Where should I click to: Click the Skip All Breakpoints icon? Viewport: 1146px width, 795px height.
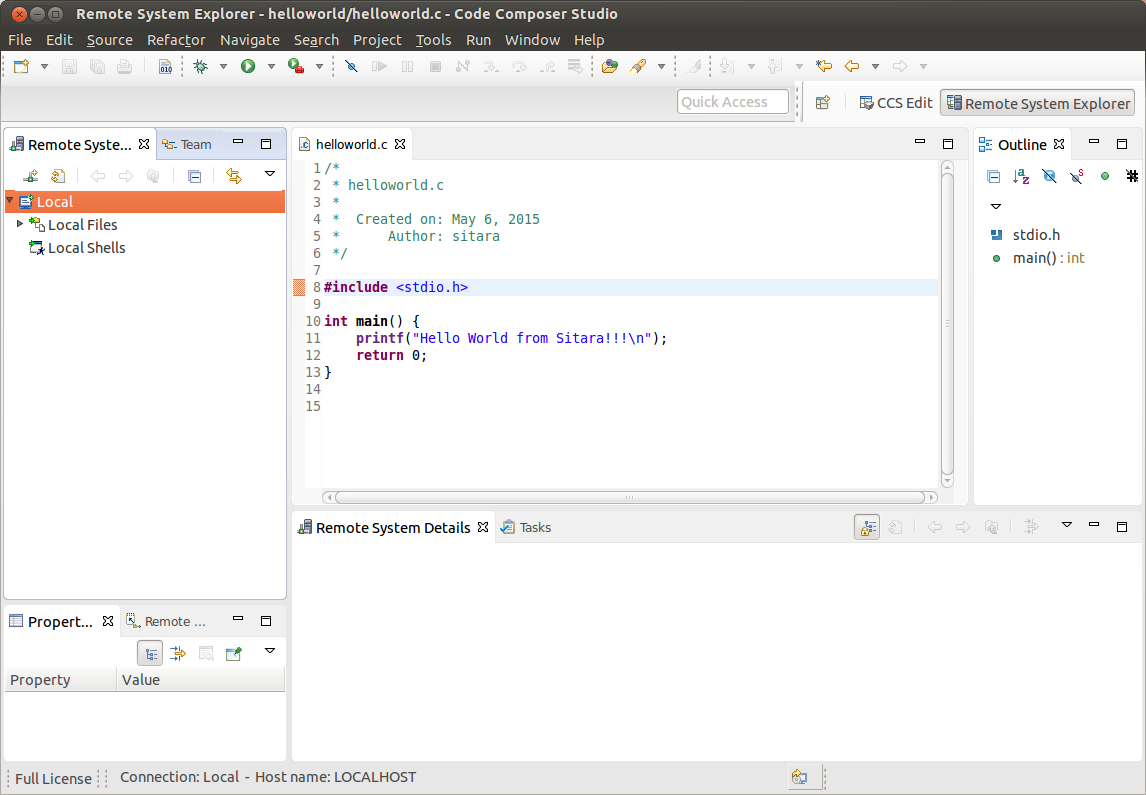coord(351,66)
